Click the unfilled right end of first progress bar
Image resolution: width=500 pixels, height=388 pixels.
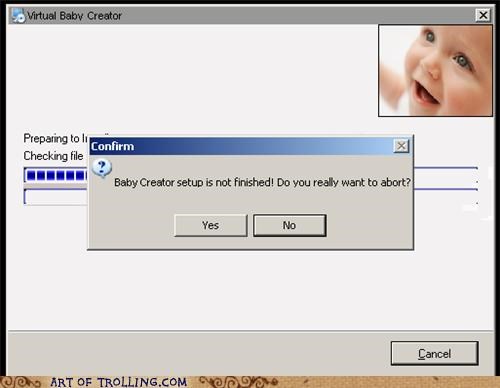pyautogui.click(x=446, y=175)
